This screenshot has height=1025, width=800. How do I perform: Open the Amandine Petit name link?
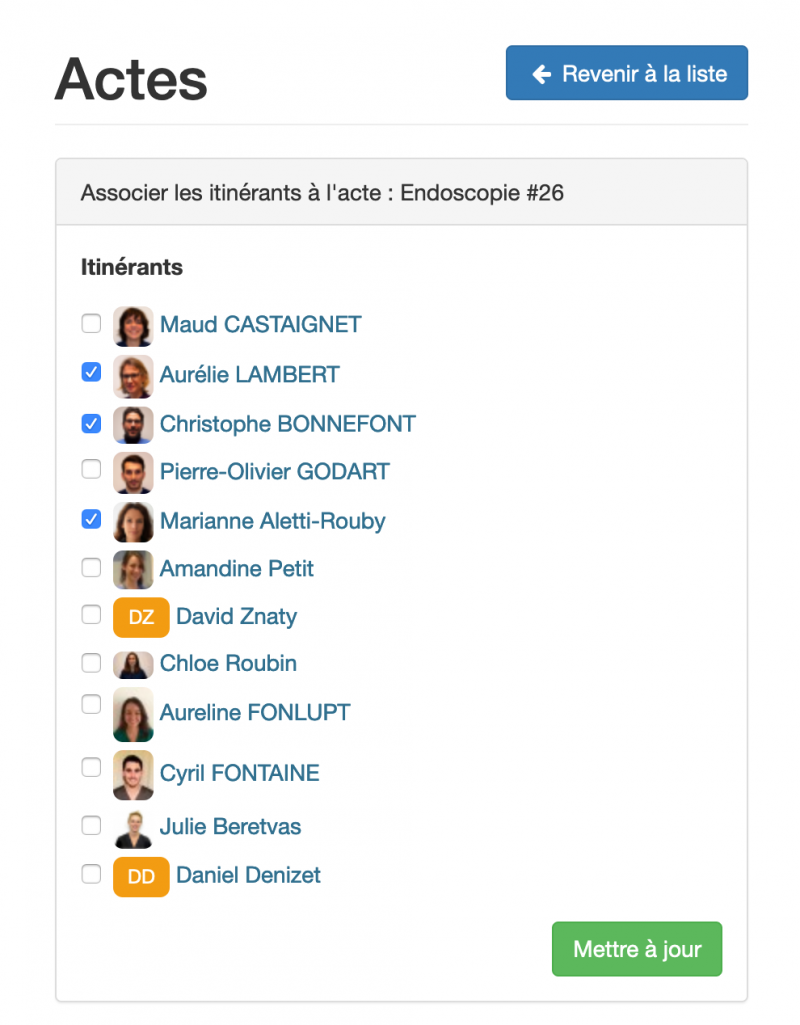click(237, 569)
